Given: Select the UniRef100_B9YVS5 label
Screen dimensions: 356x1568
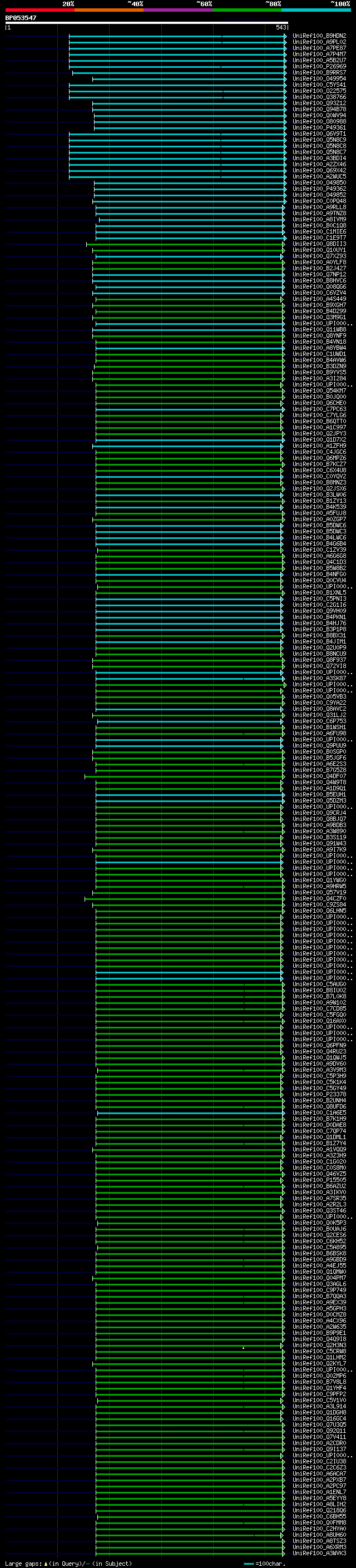Looking at the screenshot, I should [319, 372].
